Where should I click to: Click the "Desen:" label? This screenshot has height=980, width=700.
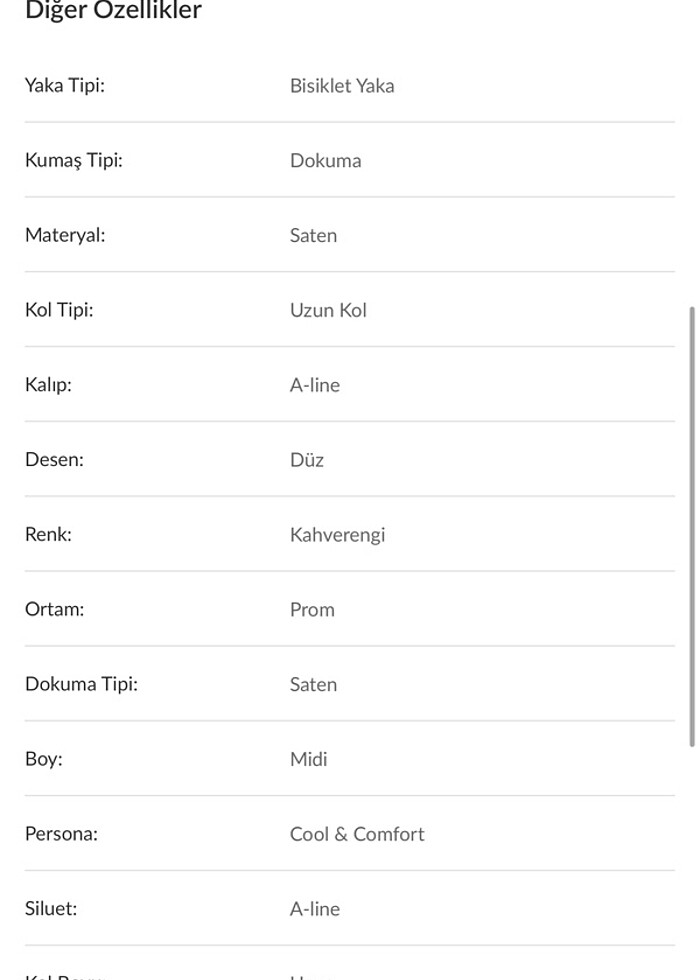tap(54, 460)
